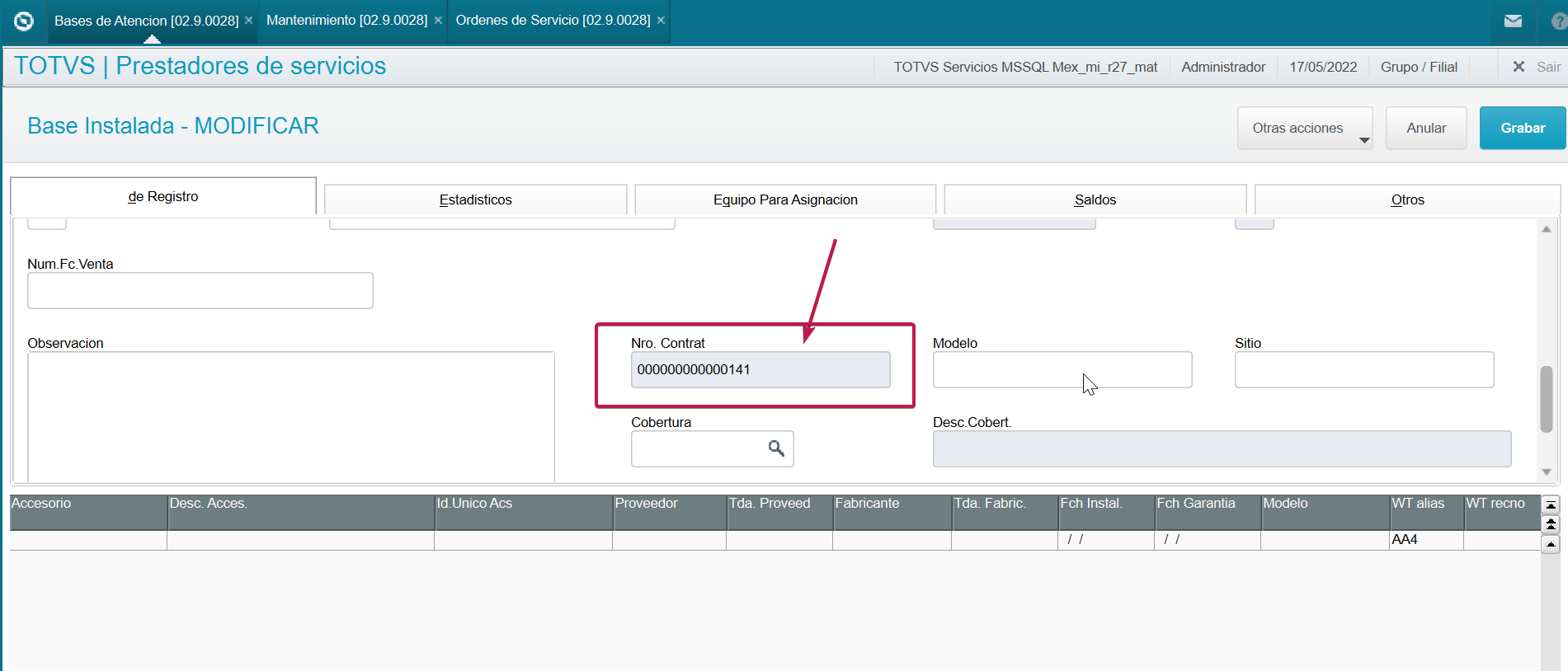Switch to the Estadisticos tab
The image size is (1568, 671).
pos(475,199)
